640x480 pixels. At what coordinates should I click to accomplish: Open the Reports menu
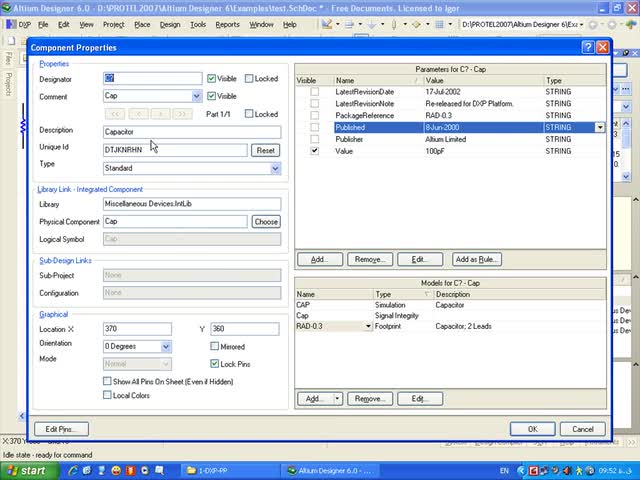coord(227,24)
